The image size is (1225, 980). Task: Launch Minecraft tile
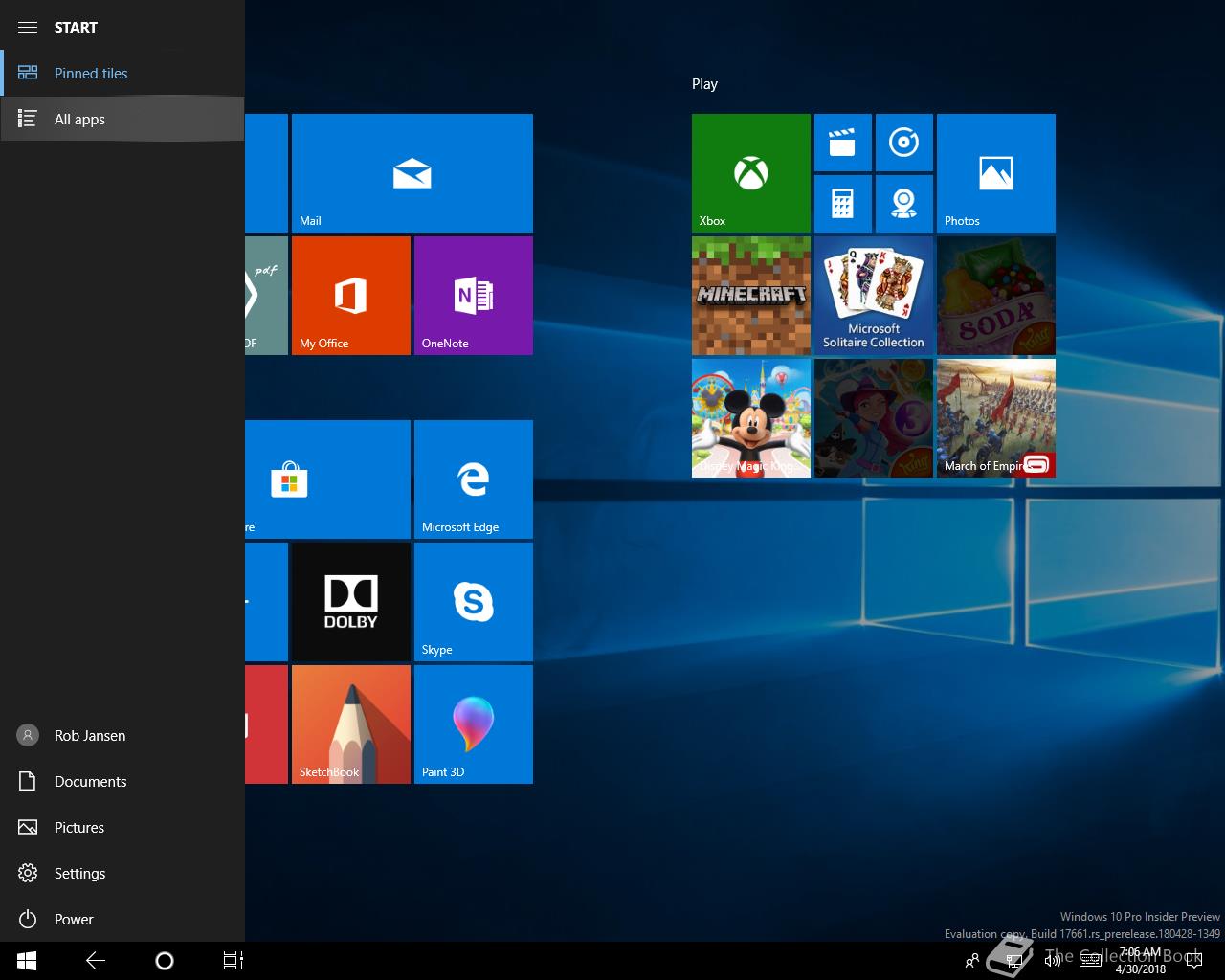pos(751,296)
